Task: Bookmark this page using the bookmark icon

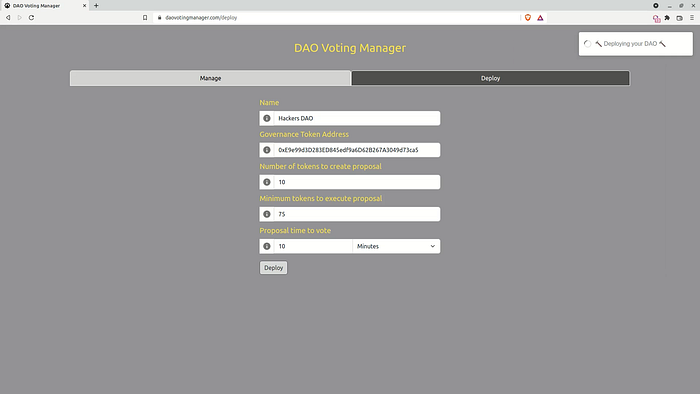Action: coord(145,18)
